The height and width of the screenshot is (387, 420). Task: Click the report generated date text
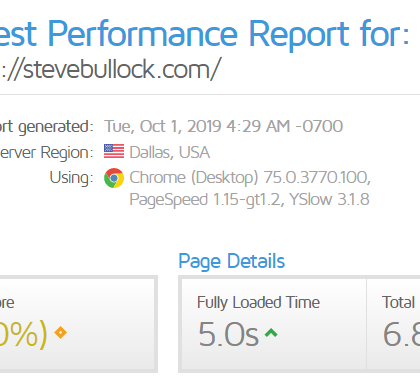coord(223,126)
